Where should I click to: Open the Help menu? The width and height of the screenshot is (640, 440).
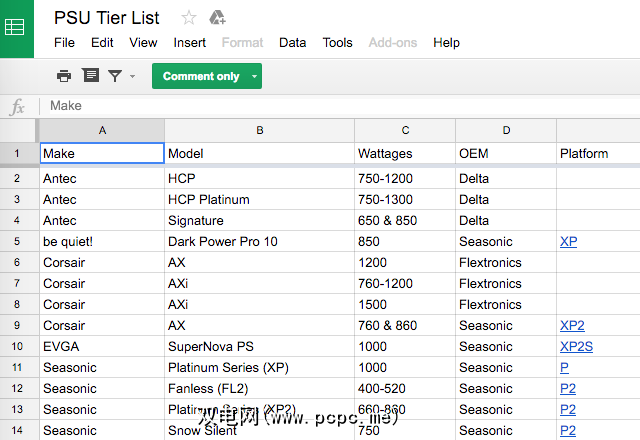coord(446,42)
